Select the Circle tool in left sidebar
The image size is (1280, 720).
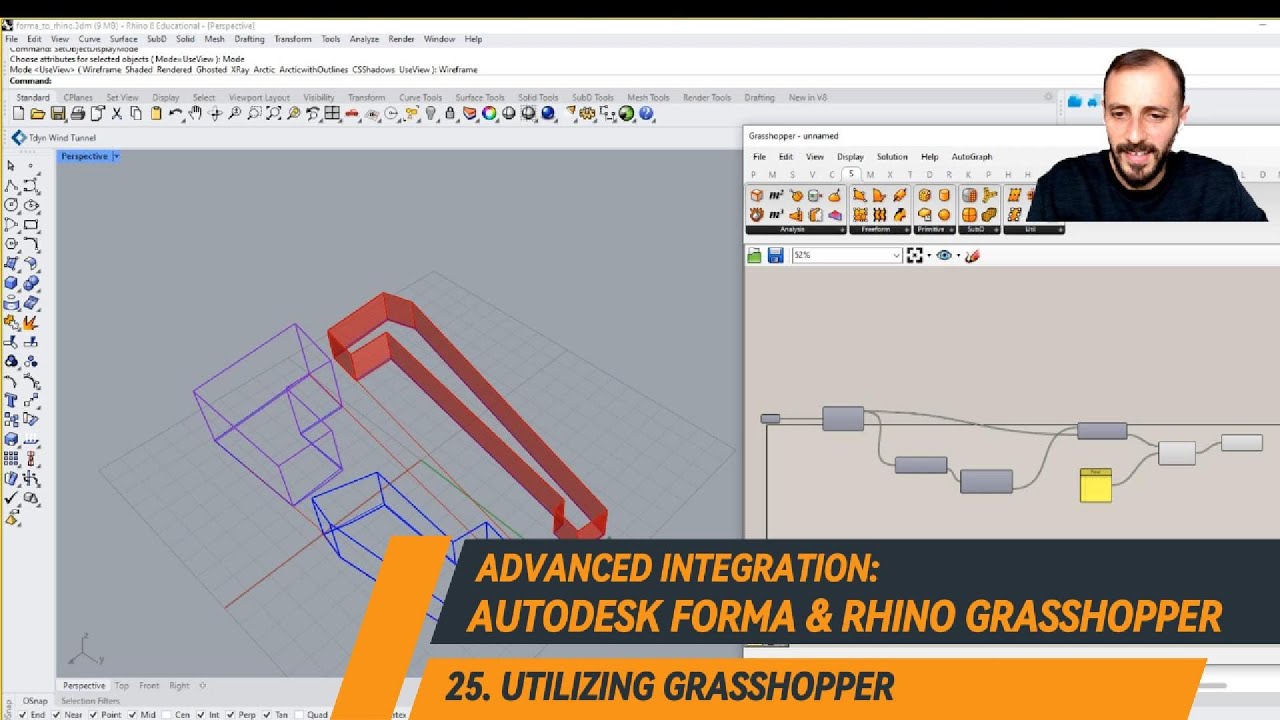(11, 205)
